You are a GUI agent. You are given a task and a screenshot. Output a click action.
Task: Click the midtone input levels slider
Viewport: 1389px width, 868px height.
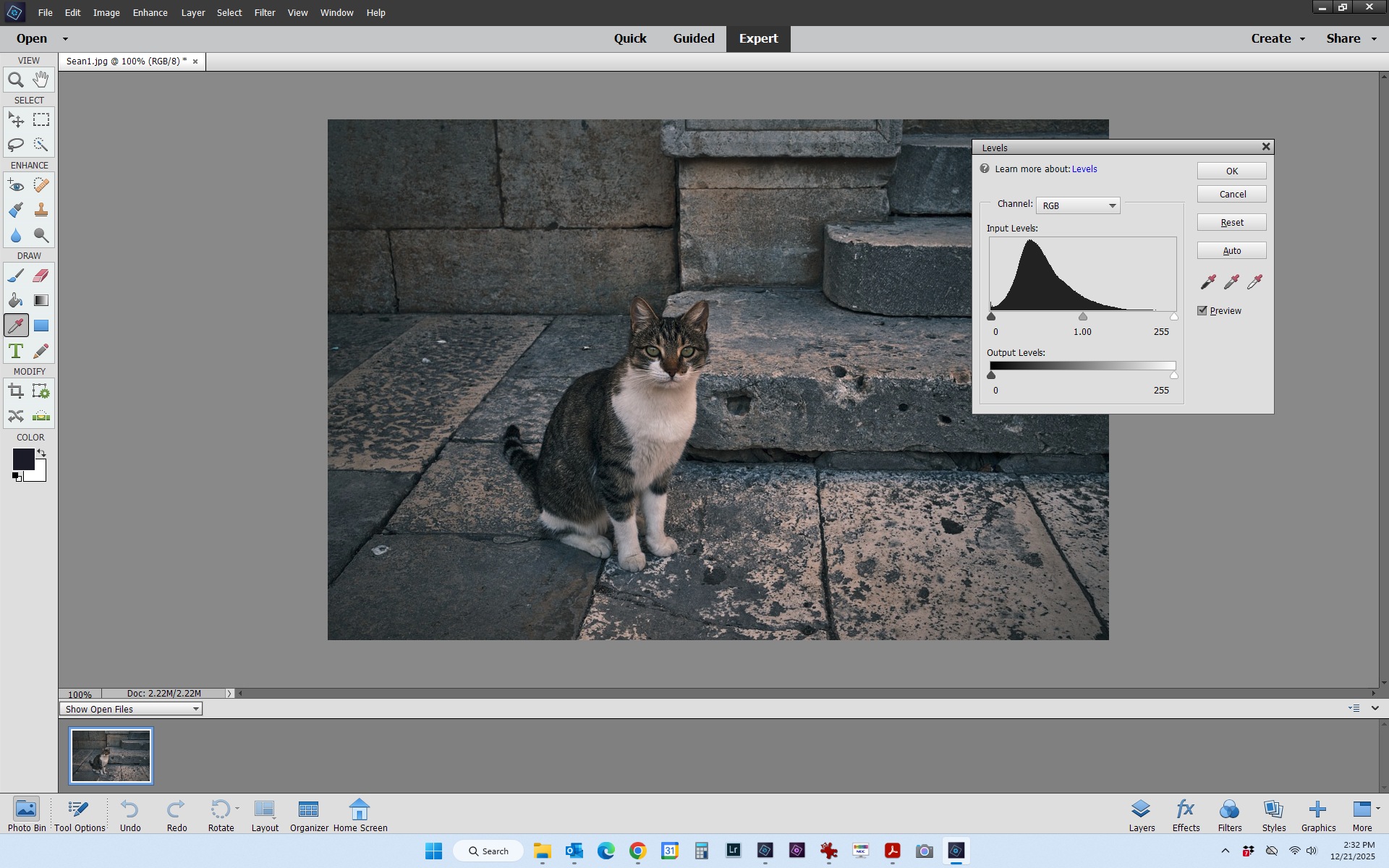click(1083, 317)
